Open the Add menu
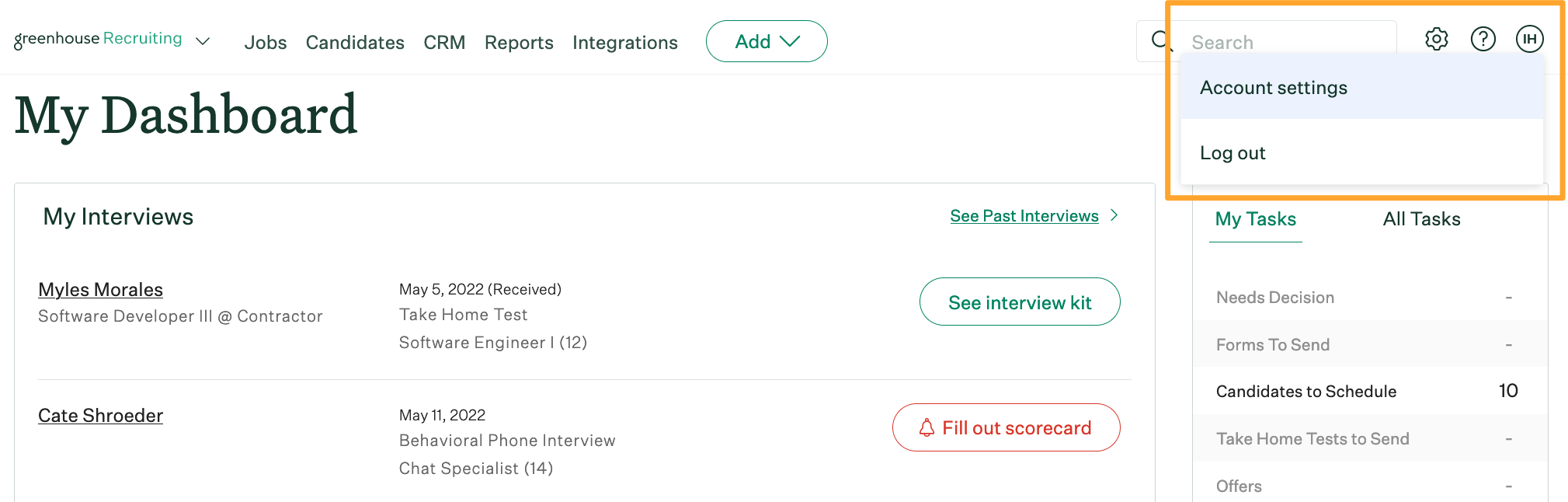The height and width of the screenshot is (502, 1568). (x=766, y=41)
